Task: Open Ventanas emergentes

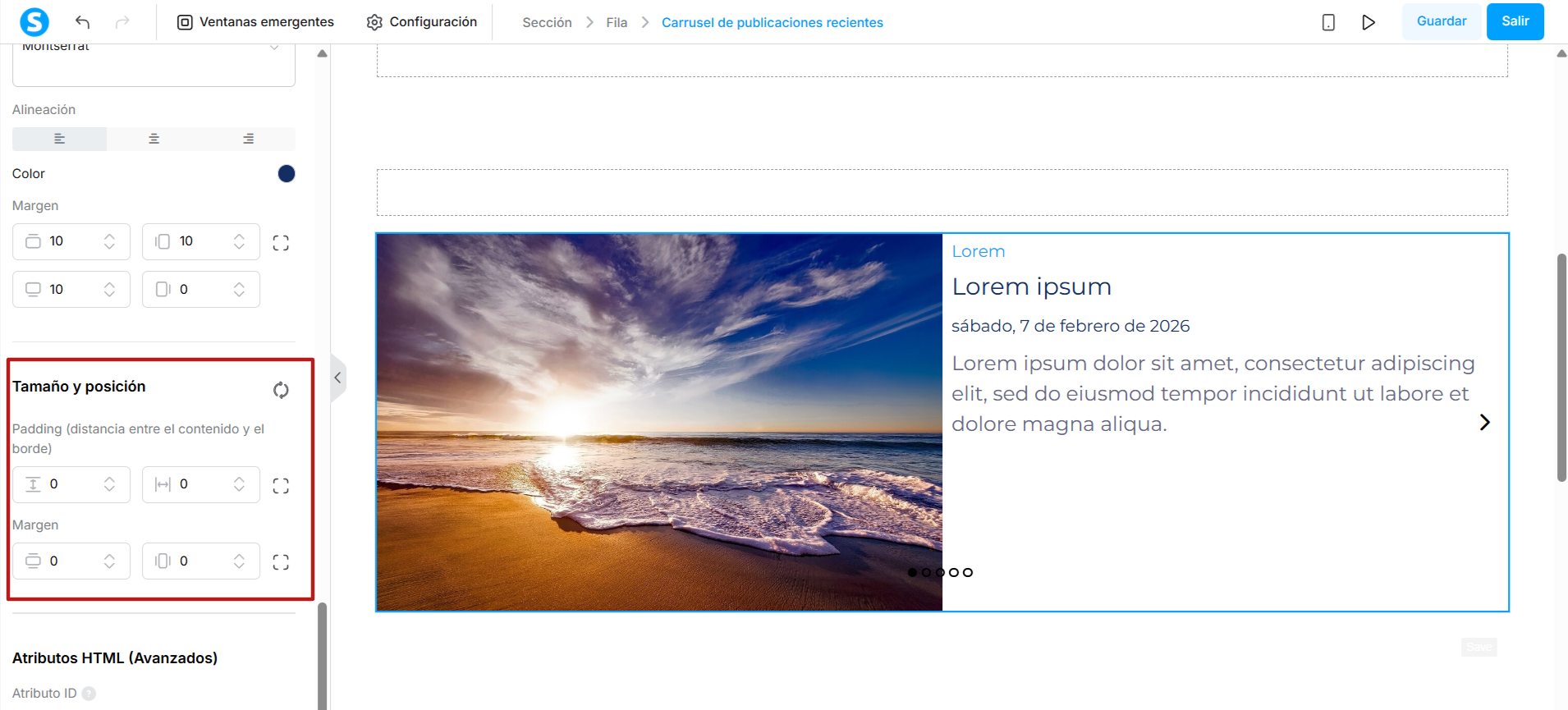Action: [256, 22]
